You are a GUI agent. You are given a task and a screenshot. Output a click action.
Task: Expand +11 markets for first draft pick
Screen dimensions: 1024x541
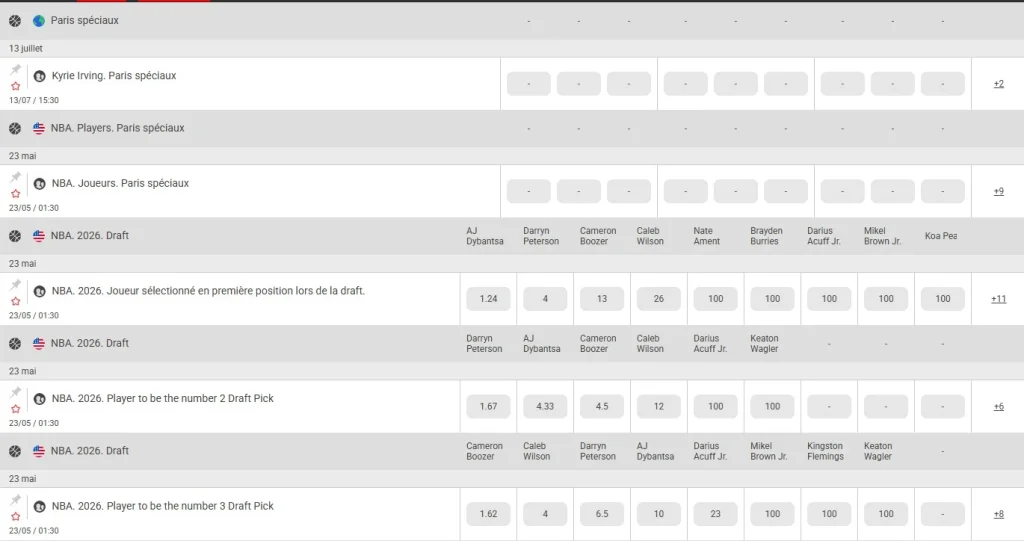coord(999,299)
